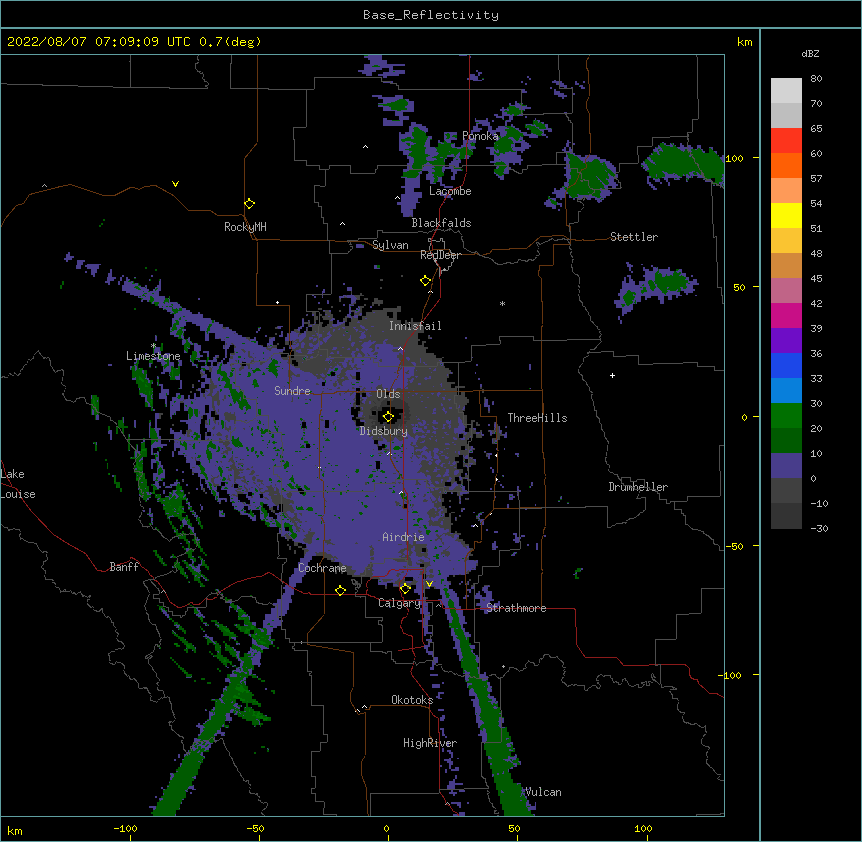Click the Ponoka city label
862x842 pixels.
pos(480,136)
